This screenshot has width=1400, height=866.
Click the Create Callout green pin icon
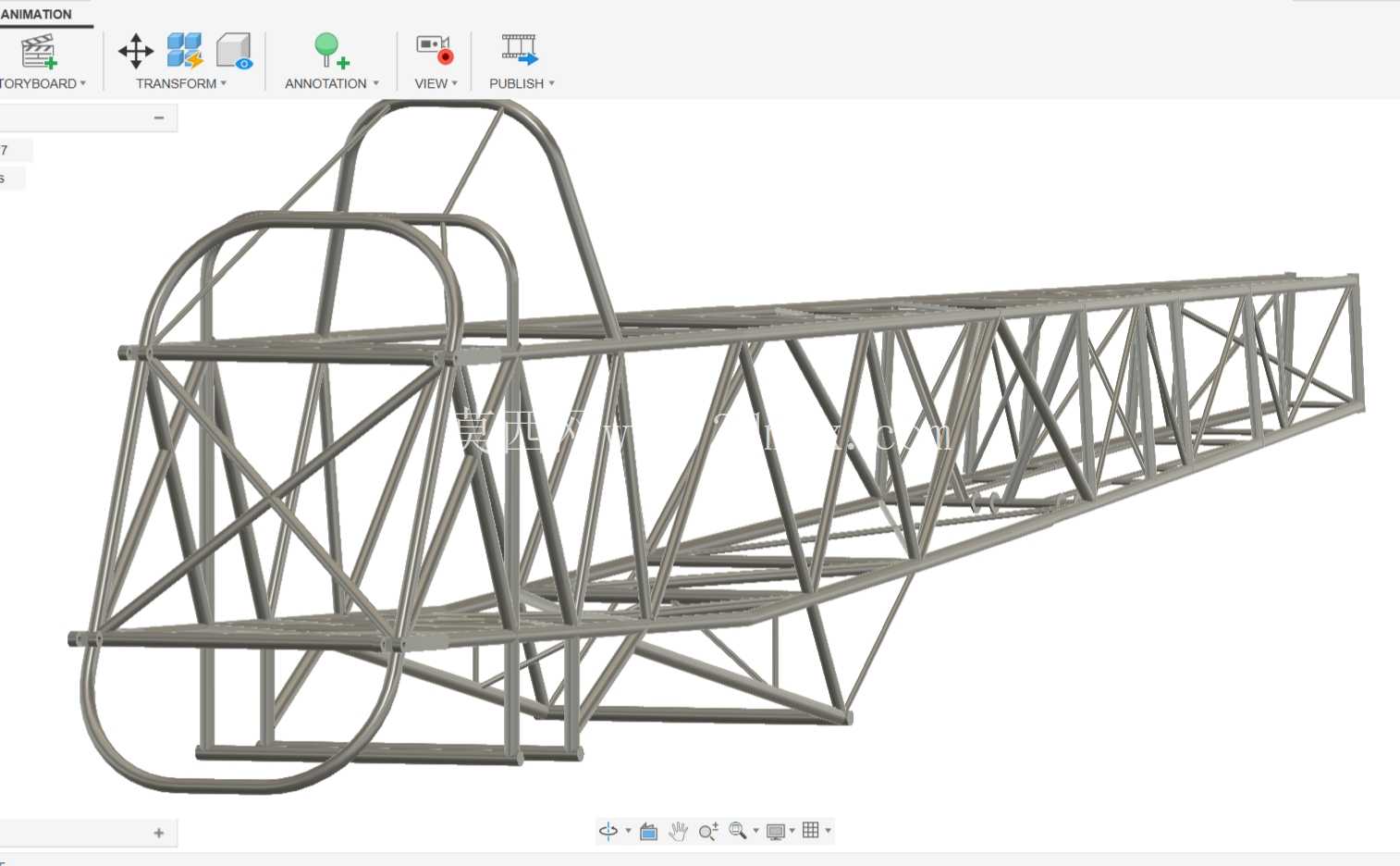coord(330,51)
